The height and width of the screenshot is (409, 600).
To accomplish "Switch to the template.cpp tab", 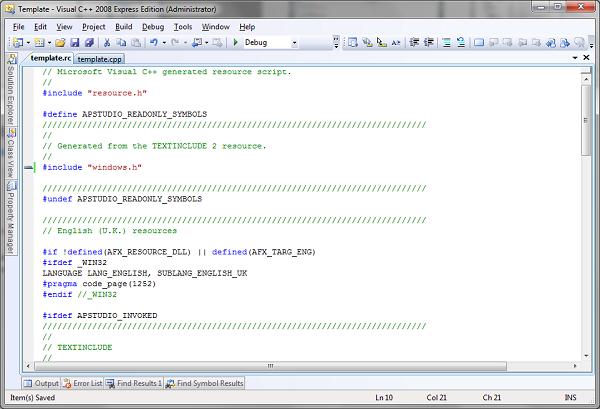I will click(99, 59).
